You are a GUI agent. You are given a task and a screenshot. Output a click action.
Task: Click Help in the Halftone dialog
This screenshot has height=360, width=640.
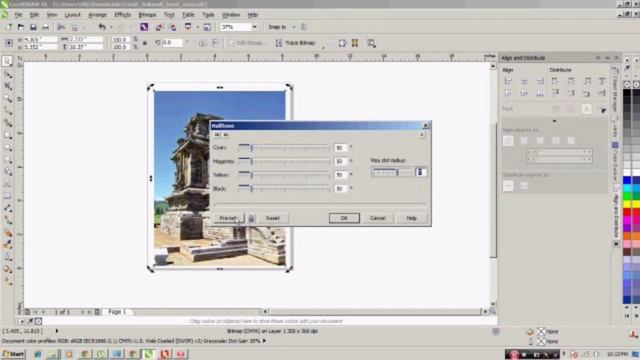411,218
